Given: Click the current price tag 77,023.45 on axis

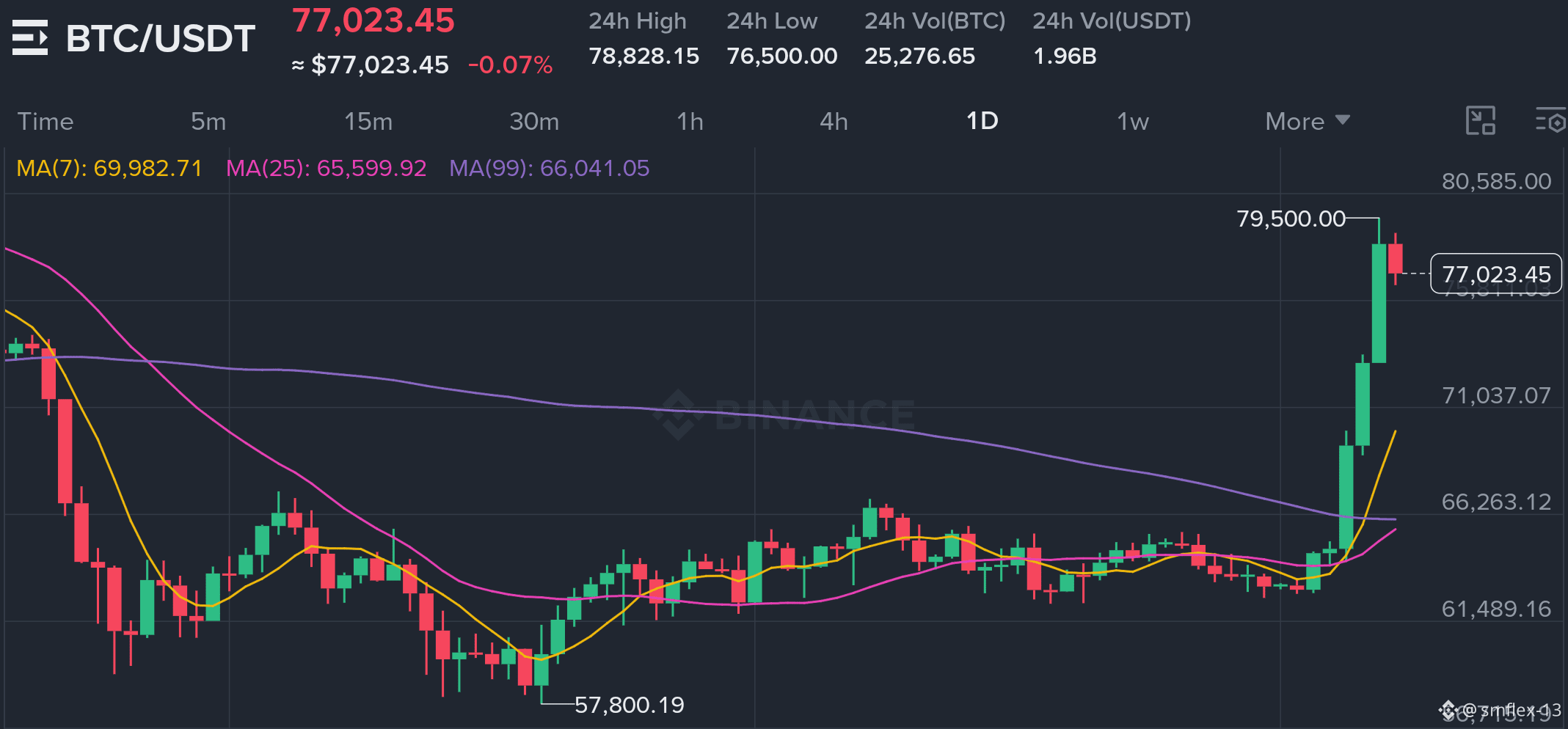Looking at the screenshot, I should pos(1496,274).
